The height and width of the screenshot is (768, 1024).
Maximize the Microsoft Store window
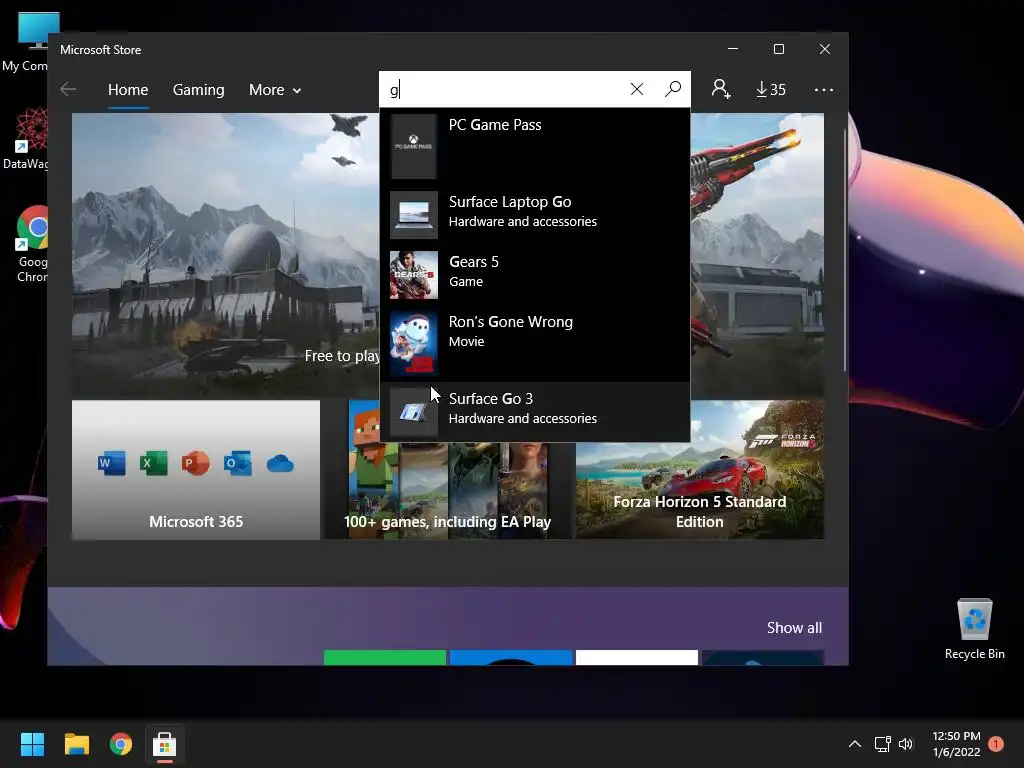click(778, 49)
